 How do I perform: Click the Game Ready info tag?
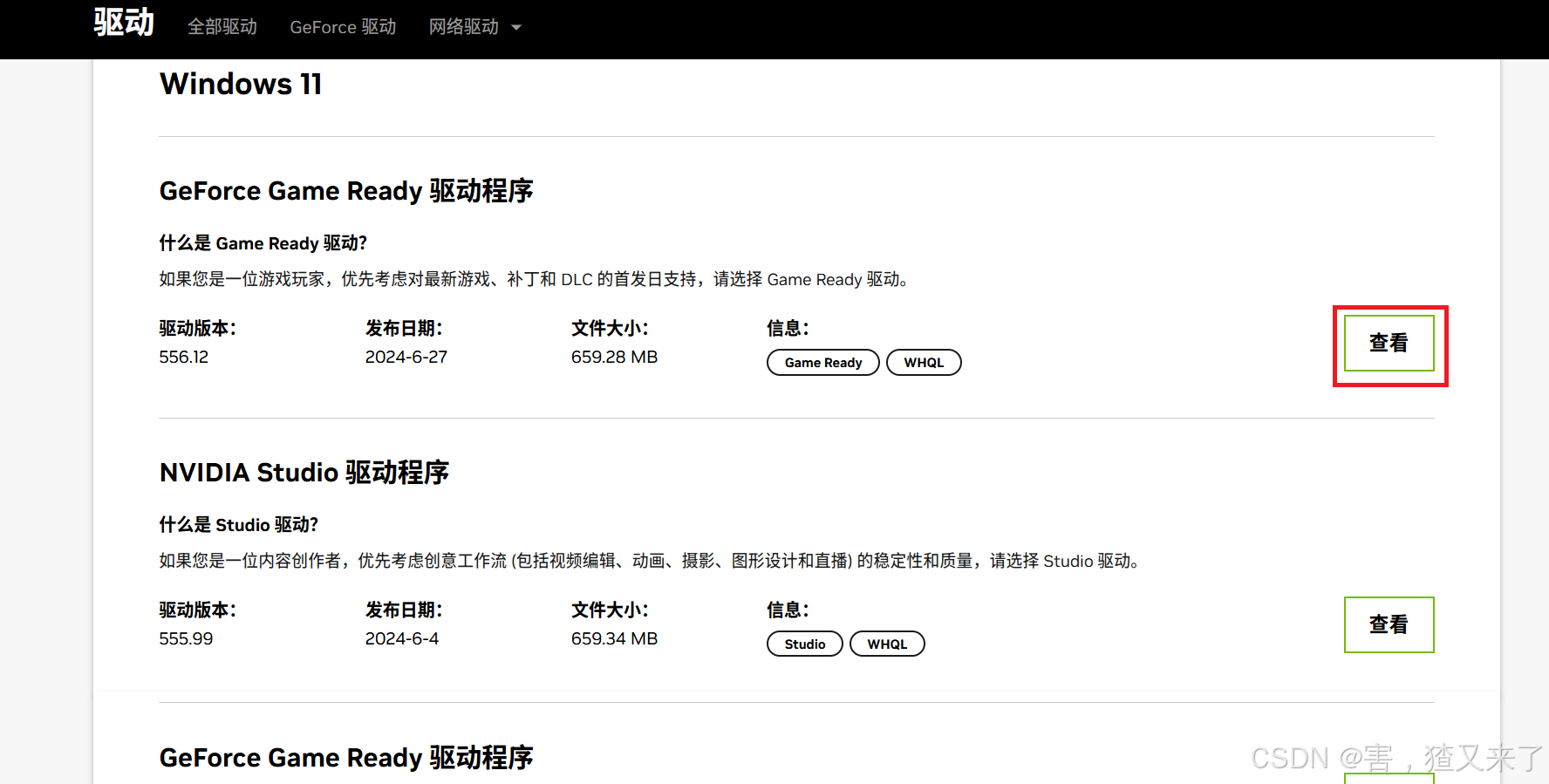tap(823, 363)
